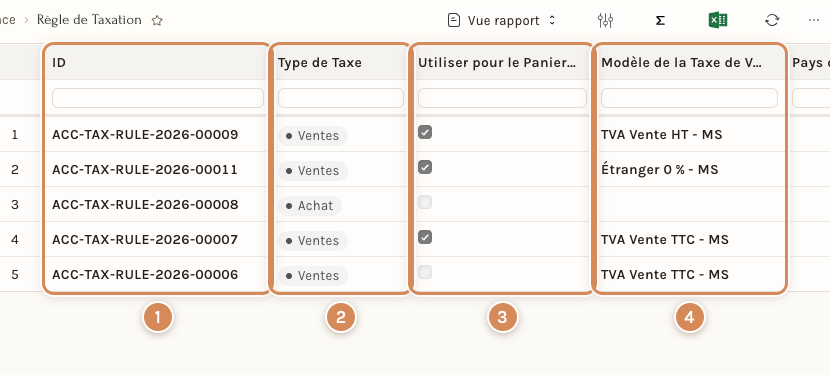Select row number 3
This screenshot has width=830, height=375.
coord(15,204)
